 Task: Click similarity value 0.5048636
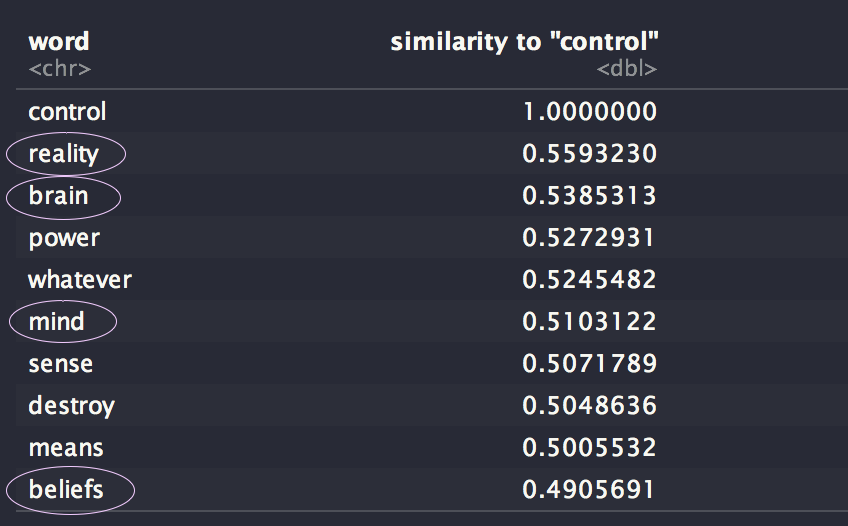(x=590, y=406)
